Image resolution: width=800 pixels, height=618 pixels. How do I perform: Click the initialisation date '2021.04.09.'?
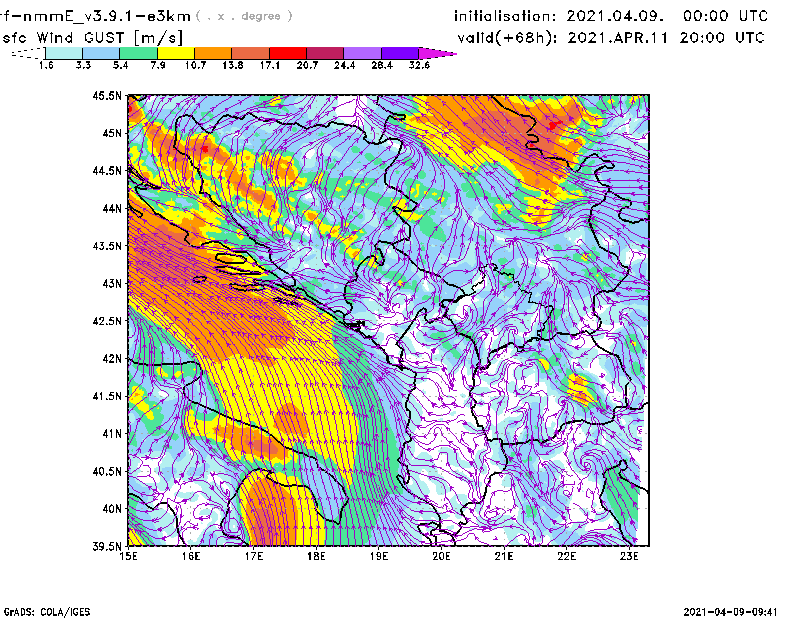(x=615, y=16)
